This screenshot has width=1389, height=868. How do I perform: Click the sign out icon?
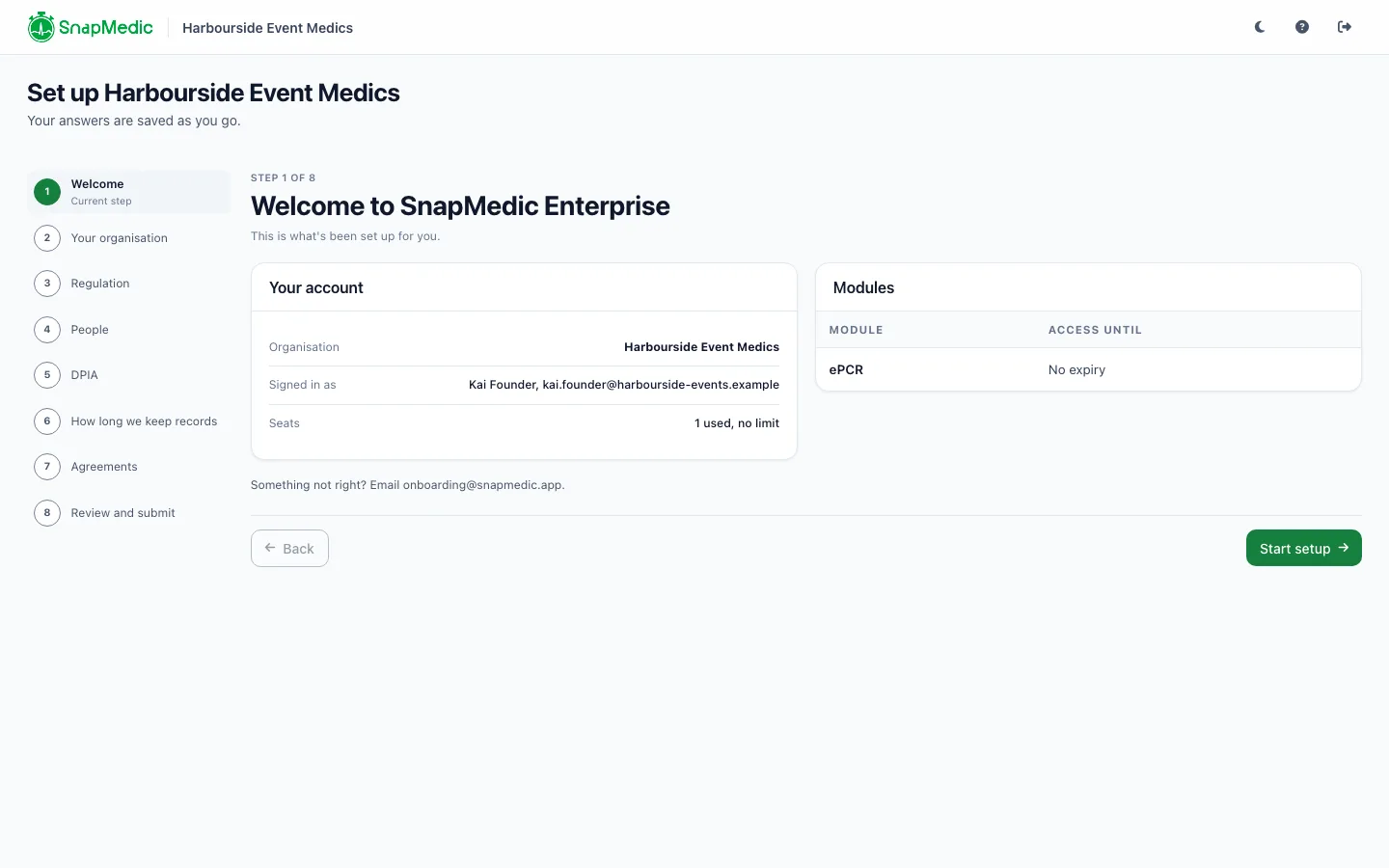1345,27
